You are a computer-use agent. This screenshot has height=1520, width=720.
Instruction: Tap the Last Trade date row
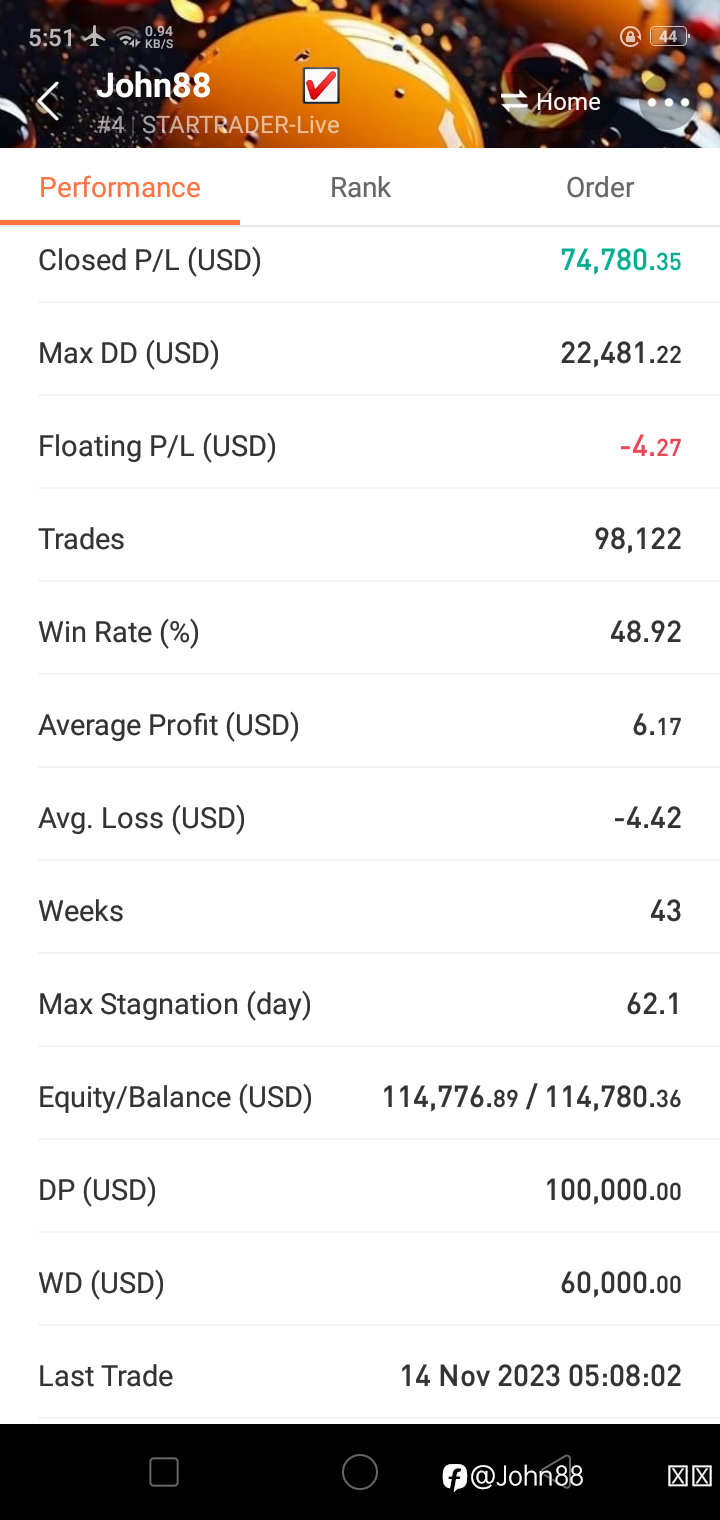pos(360,1376)
